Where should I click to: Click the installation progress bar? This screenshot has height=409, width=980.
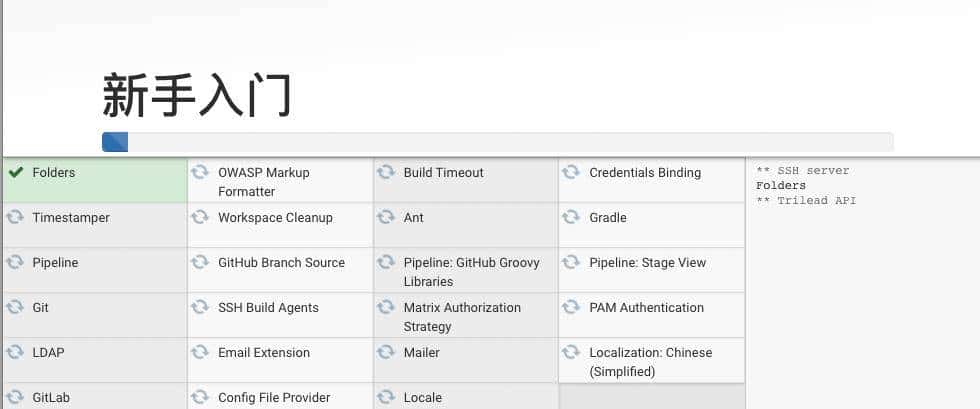(497, 142)
